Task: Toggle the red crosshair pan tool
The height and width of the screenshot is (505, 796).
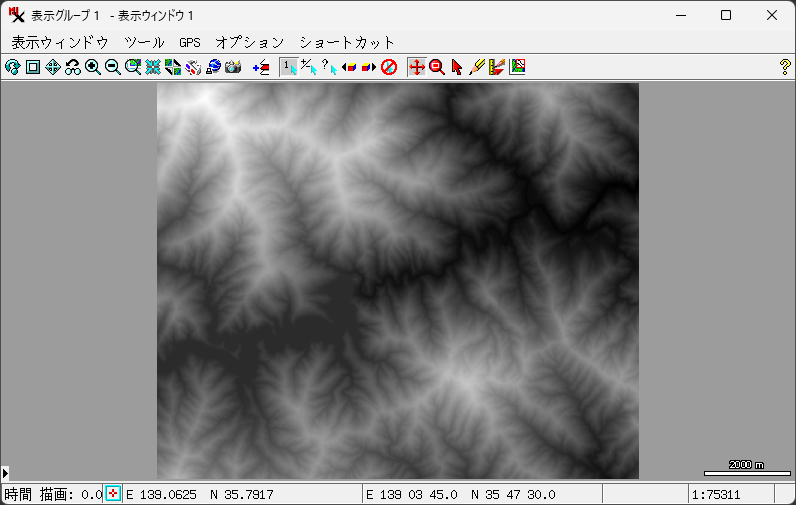Action: (417, 67)
